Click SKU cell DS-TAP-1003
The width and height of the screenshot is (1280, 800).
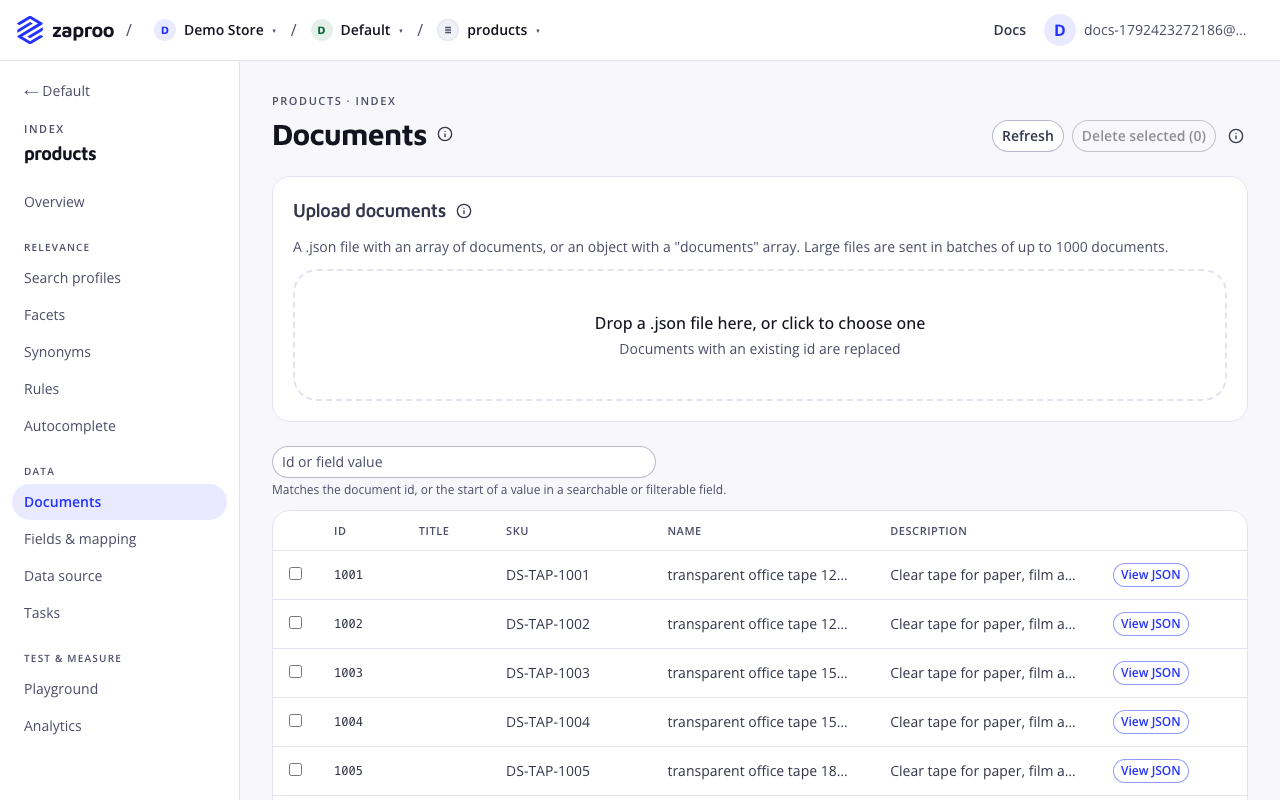click(548, 673)
